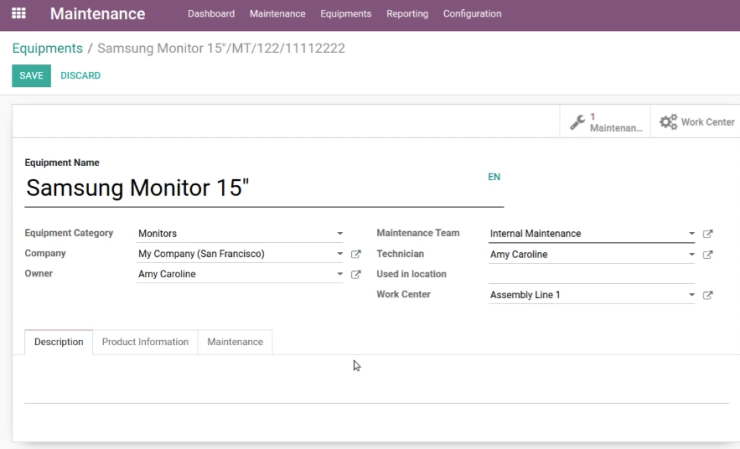Expand the Work Center dropdown arrow
The width and height of the screenshot is (740, 449).
point(691,295)
